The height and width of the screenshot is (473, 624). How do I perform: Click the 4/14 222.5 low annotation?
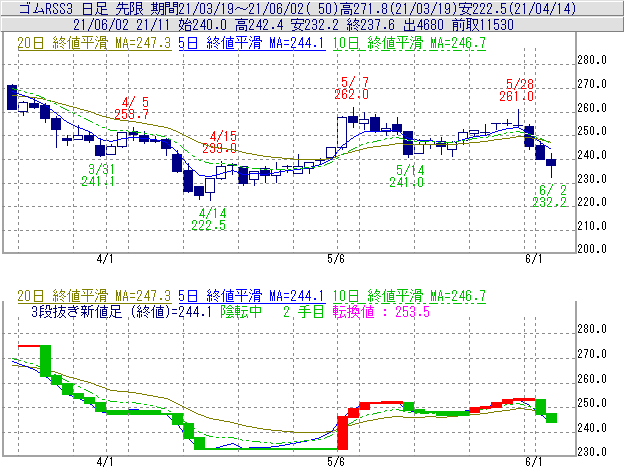[x=209, y=219]
